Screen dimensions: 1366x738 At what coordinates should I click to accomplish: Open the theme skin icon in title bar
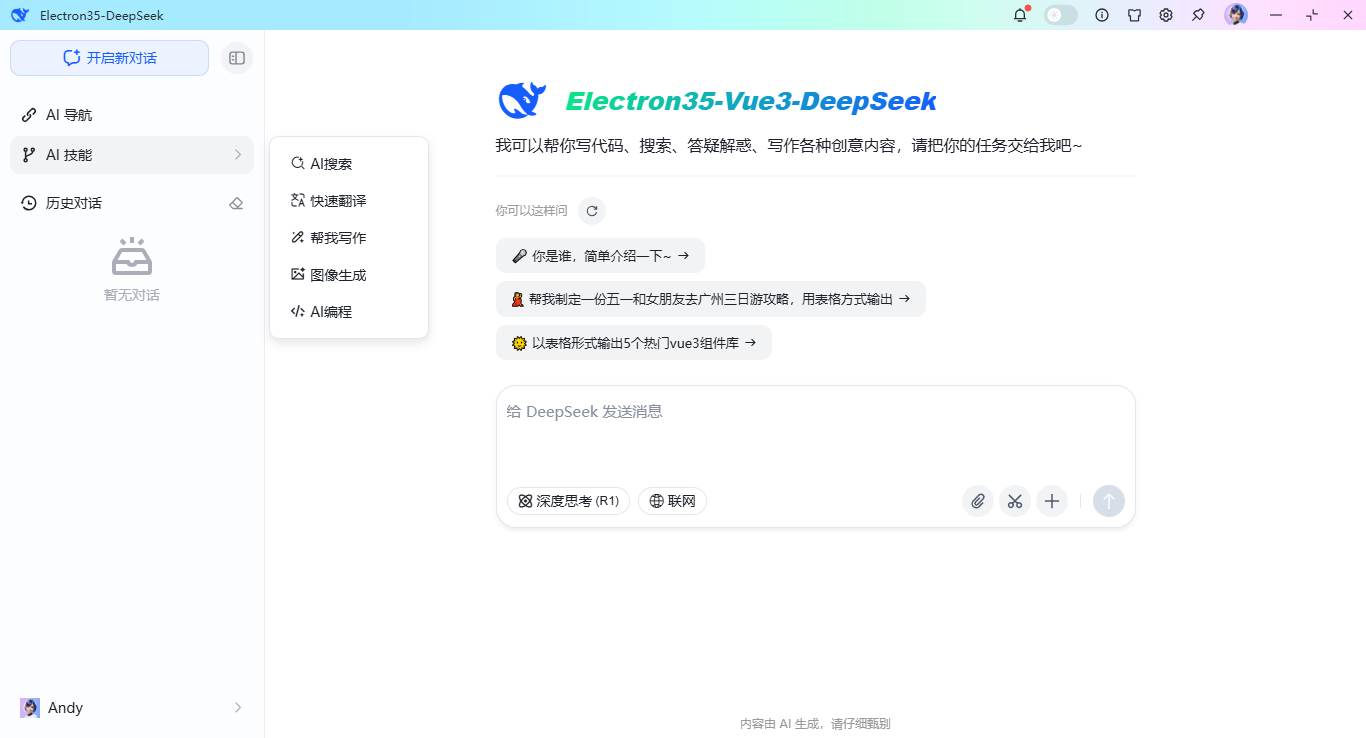click(1134, 15)
